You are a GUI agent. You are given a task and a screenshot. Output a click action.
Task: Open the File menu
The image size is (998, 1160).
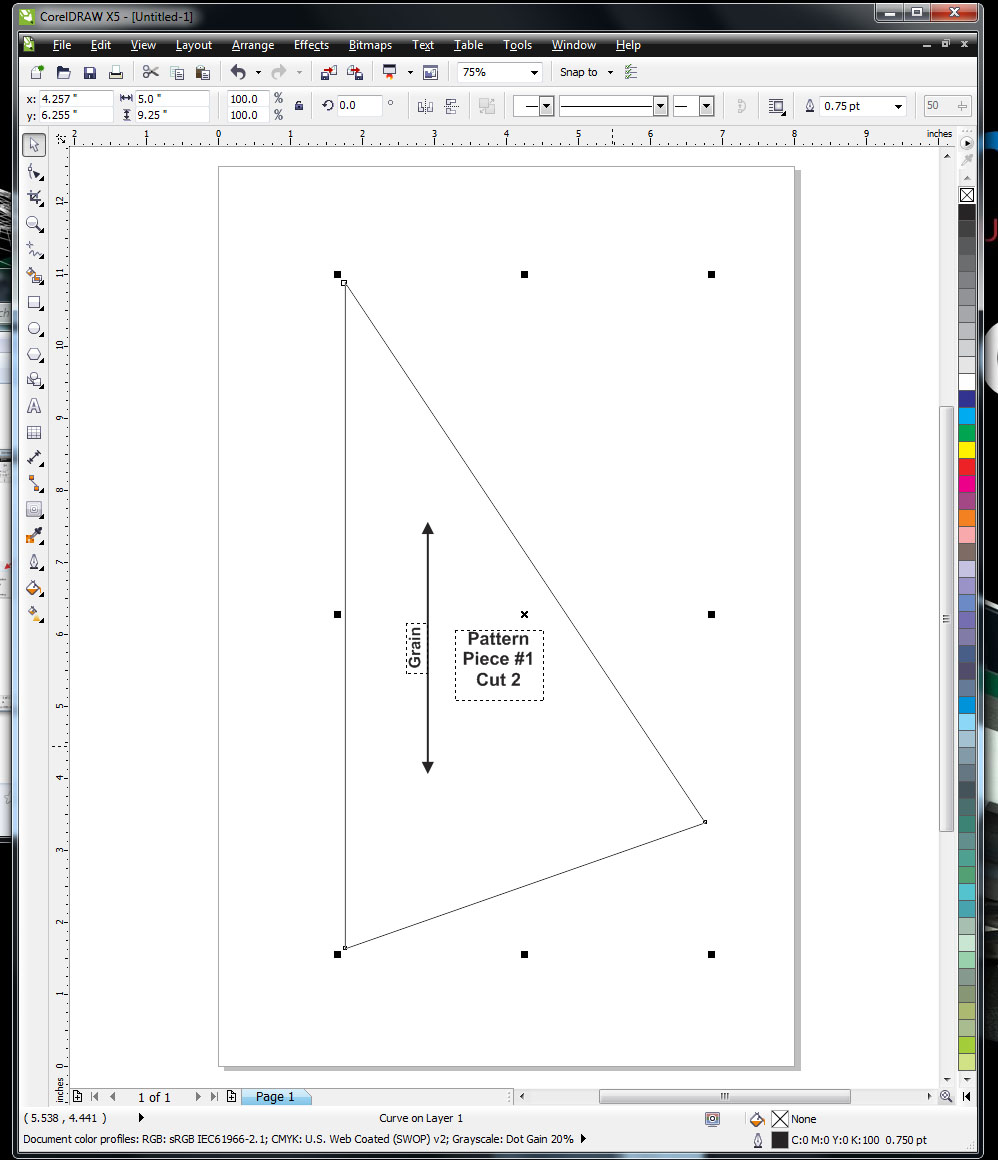[61, 45]
